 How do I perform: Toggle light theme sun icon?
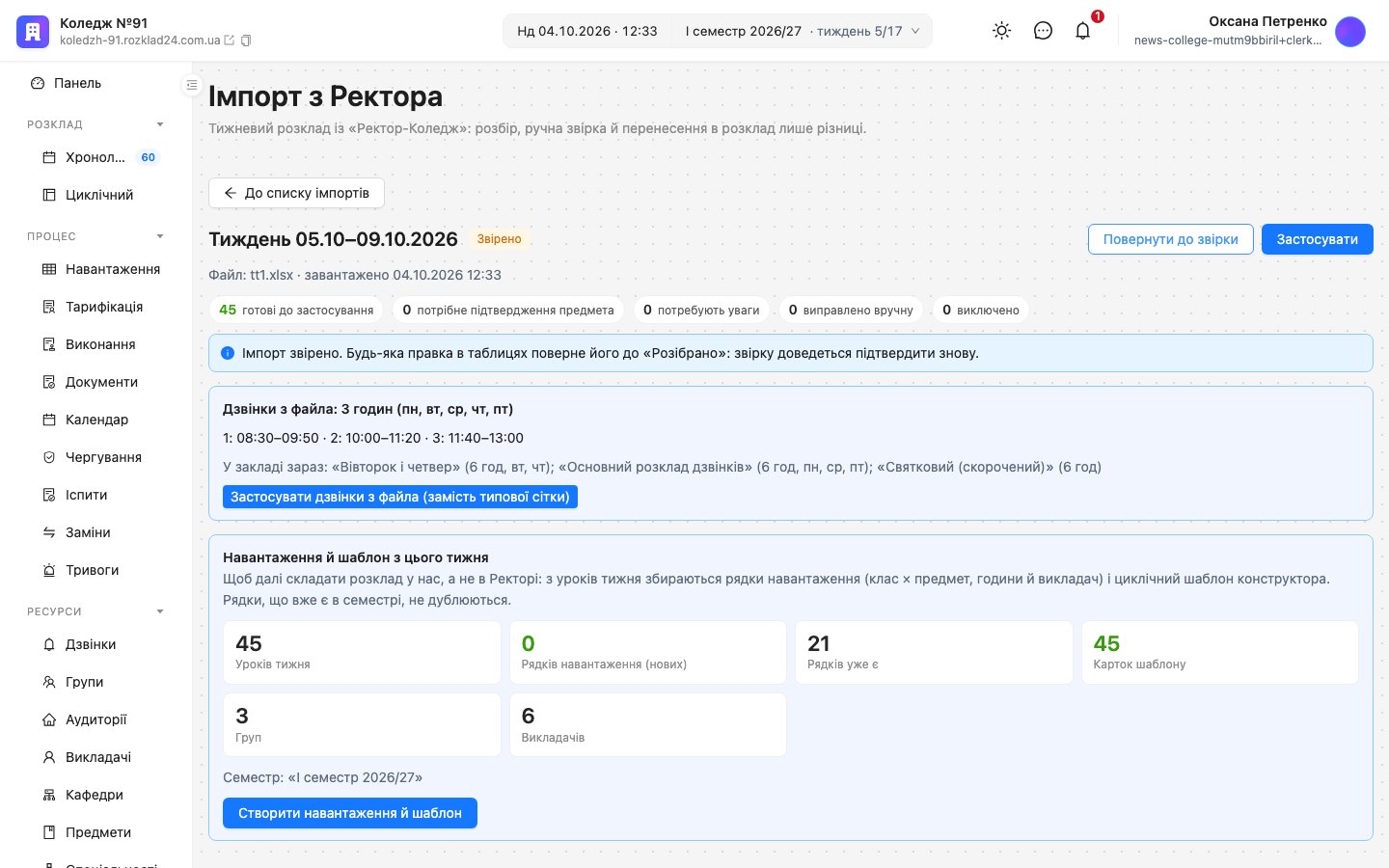pos(1002,31)
